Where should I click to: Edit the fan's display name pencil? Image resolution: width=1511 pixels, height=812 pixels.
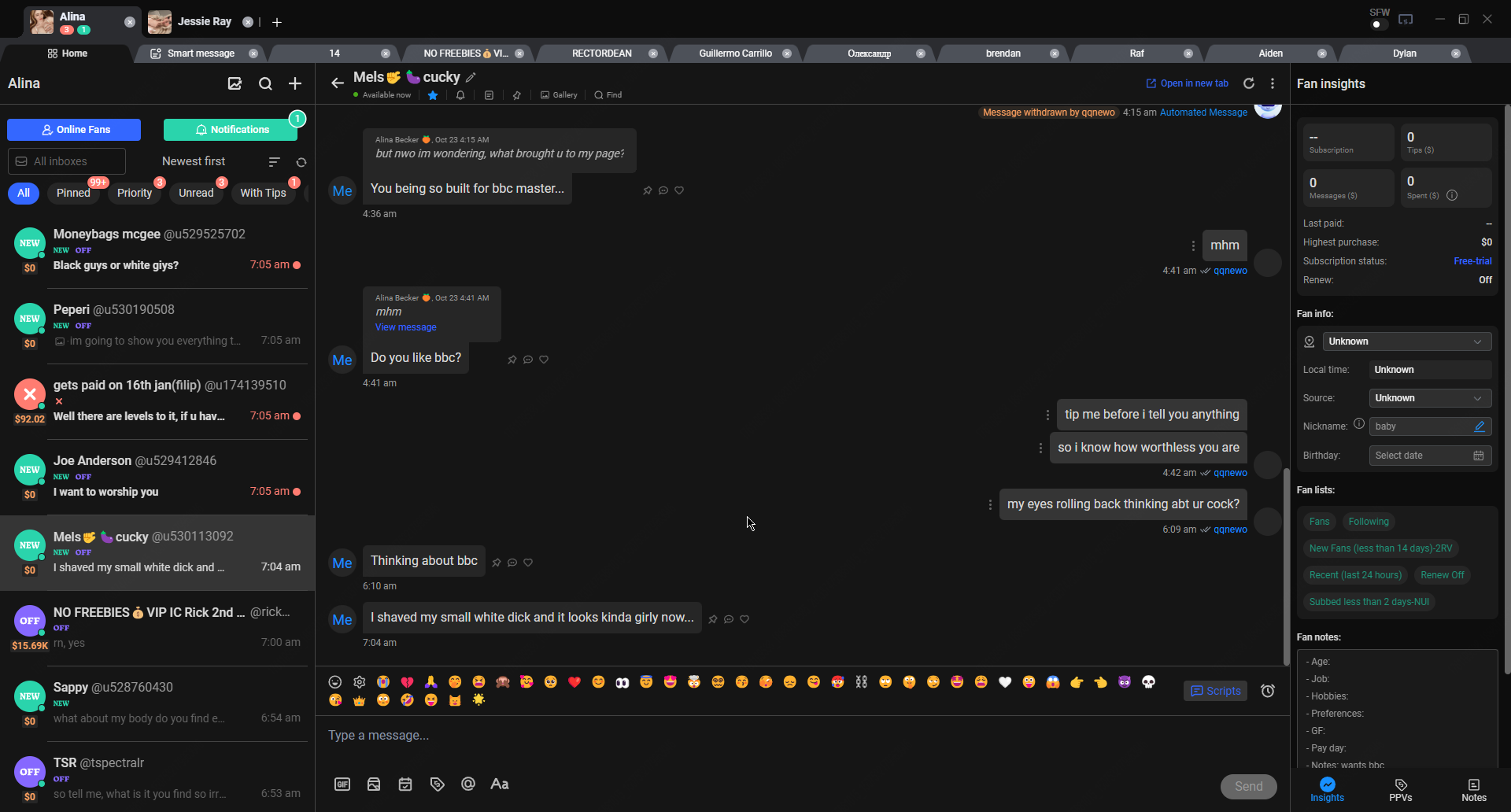(471, 77)
